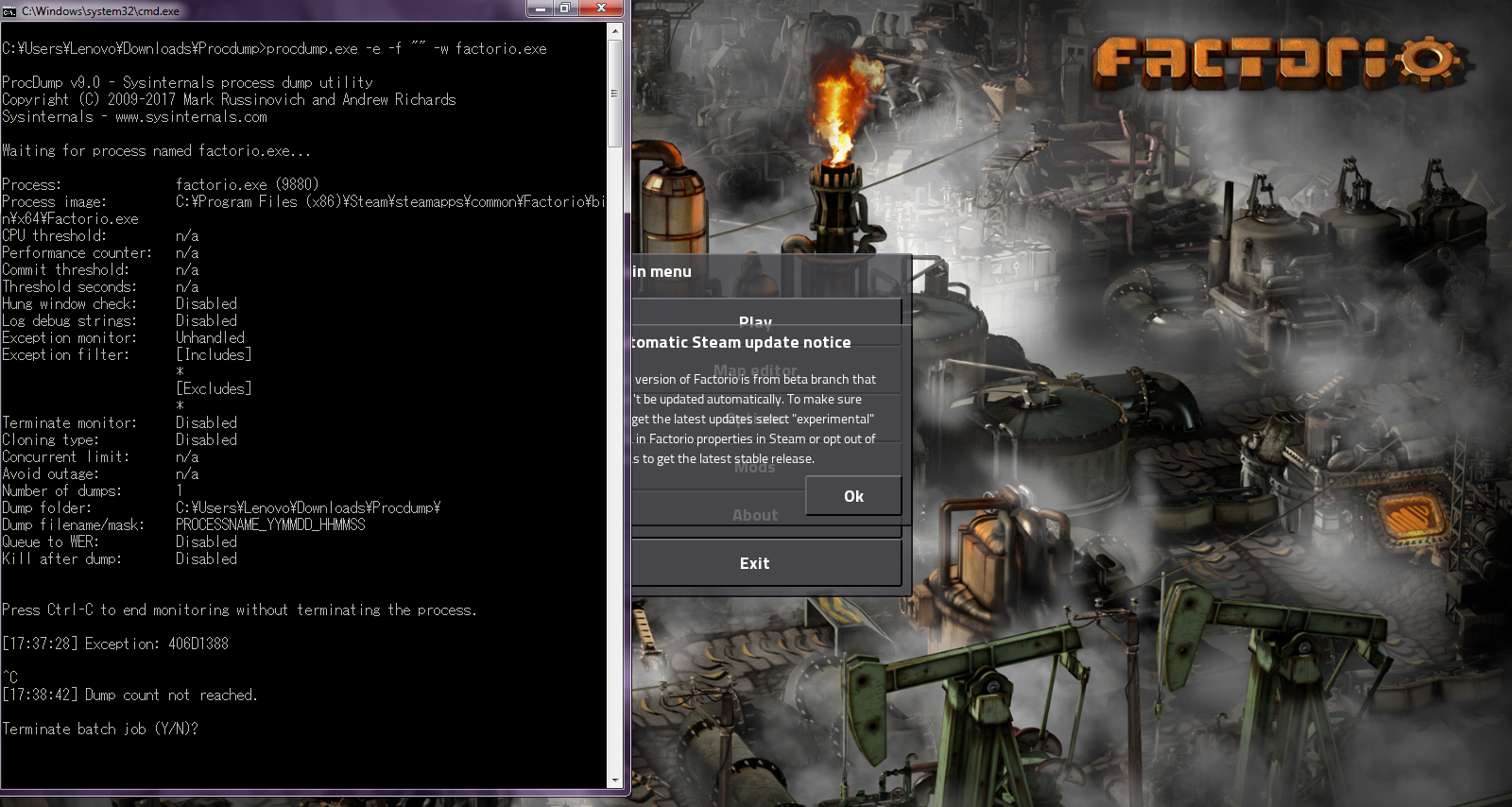Click the 'ProcDump v9.0' header line
Screen dimensions: 1512x807
tap(187, 82)
